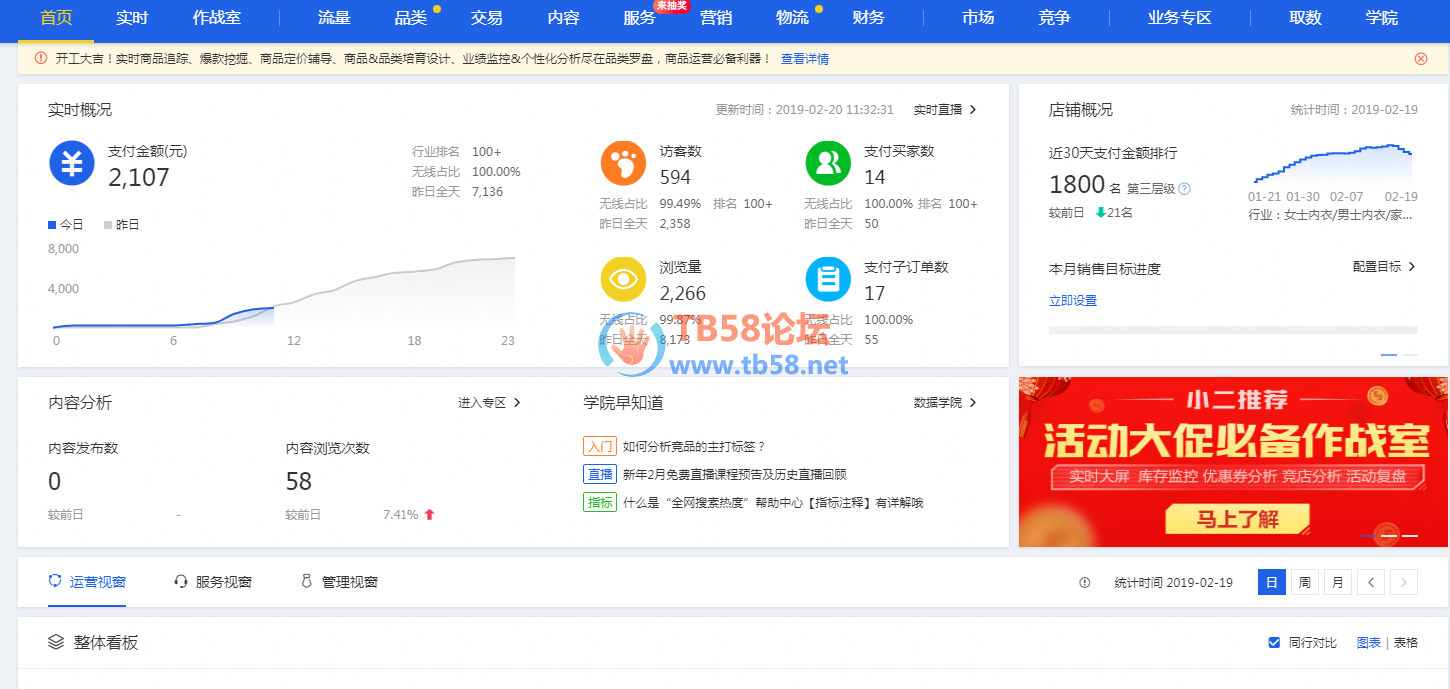Open the 品类 menu
The image size is (1450, 689).
(x=411, y=18)
